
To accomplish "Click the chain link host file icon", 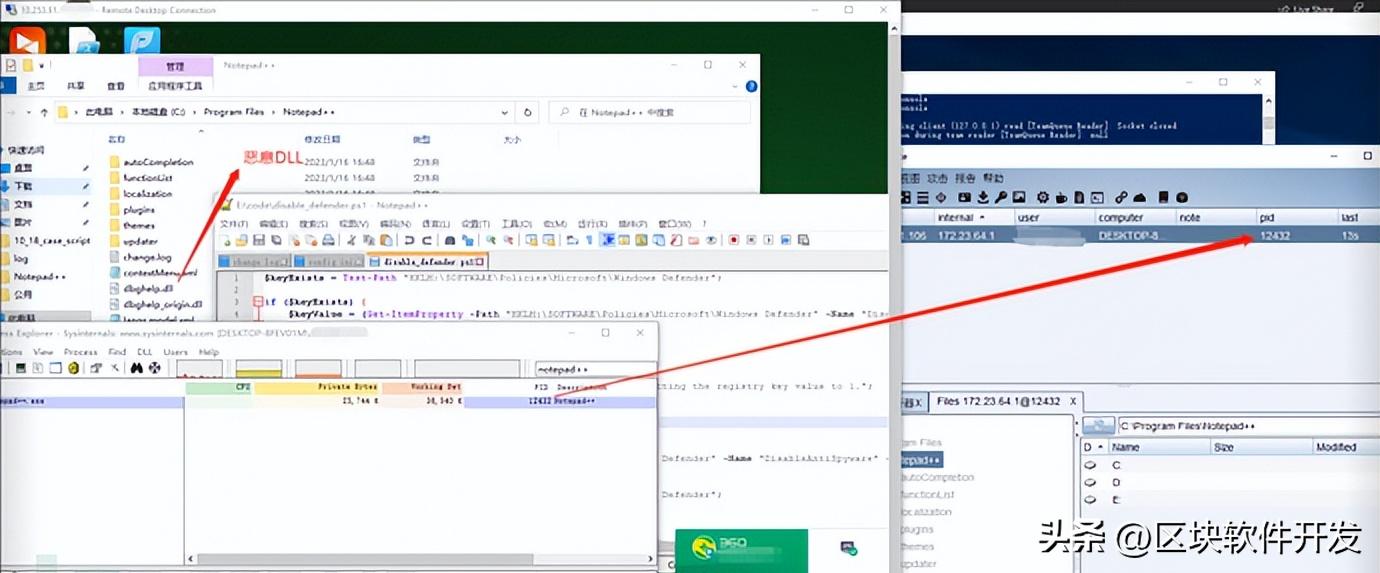I will (1121, 197).
